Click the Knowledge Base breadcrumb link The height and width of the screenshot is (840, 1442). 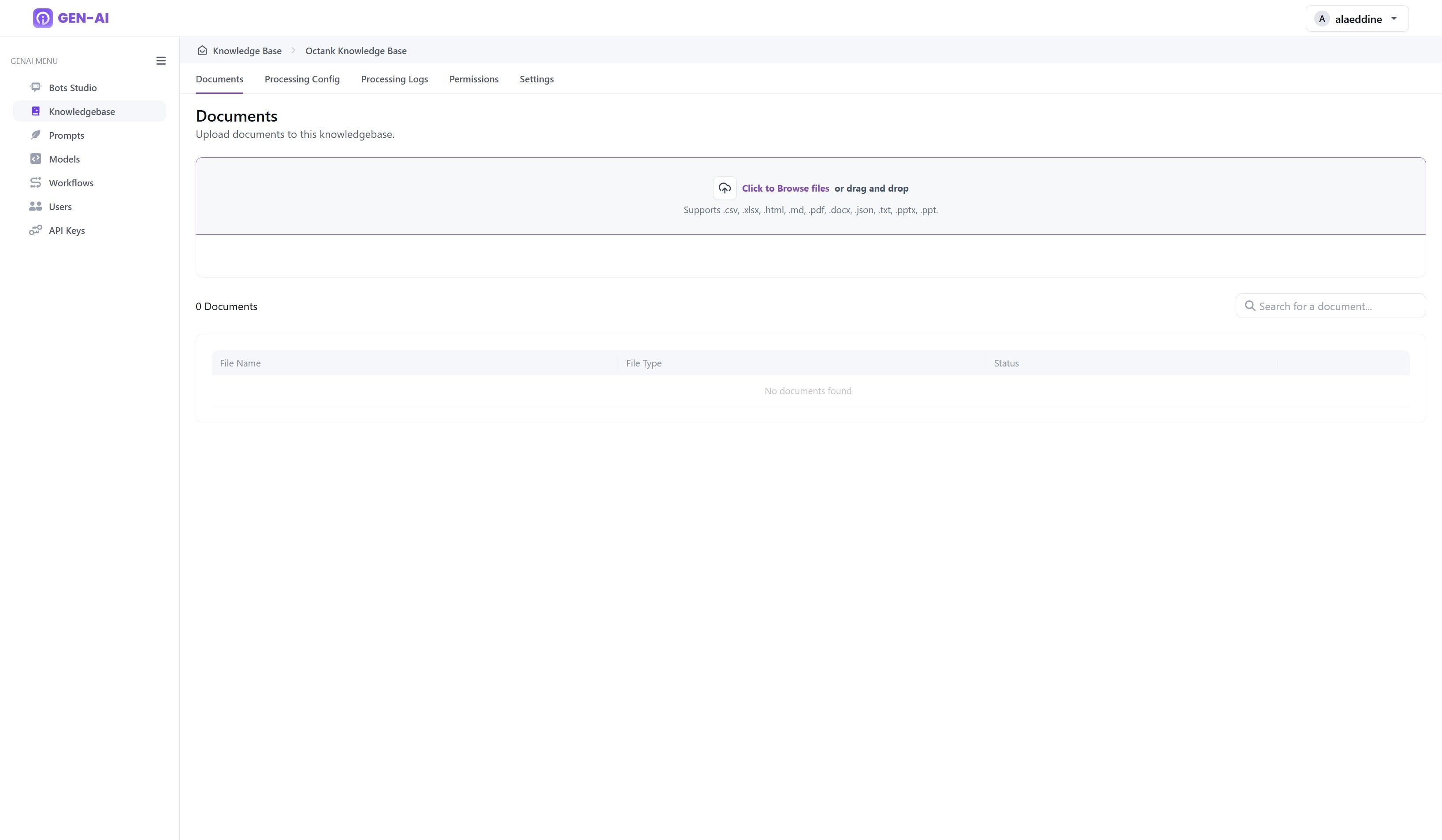(247, 50)
